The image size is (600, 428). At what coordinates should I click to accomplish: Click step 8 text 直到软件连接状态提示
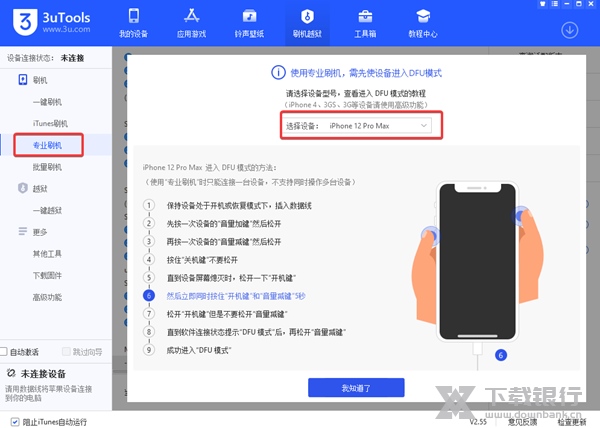click(256, 332)
